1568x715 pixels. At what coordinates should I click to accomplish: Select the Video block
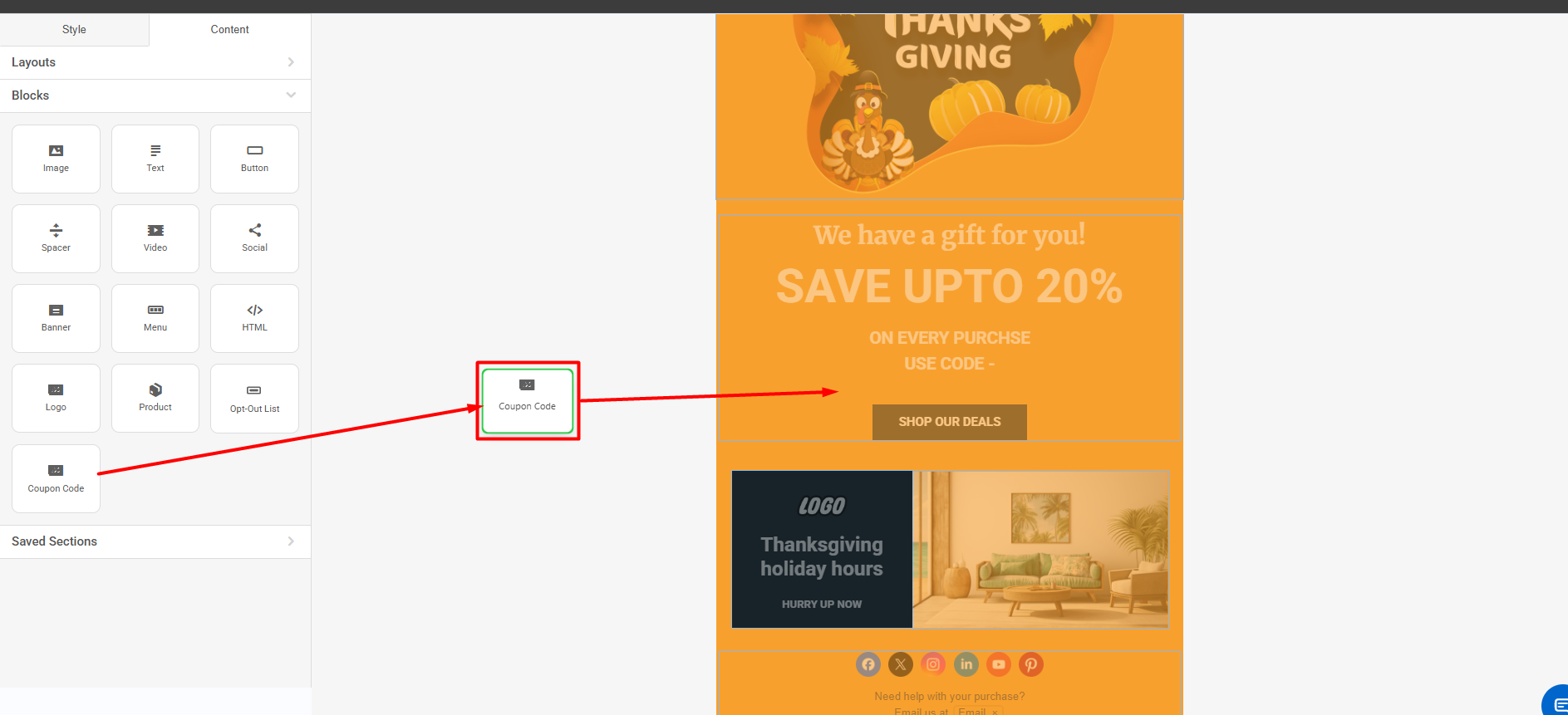click(155, 238)
